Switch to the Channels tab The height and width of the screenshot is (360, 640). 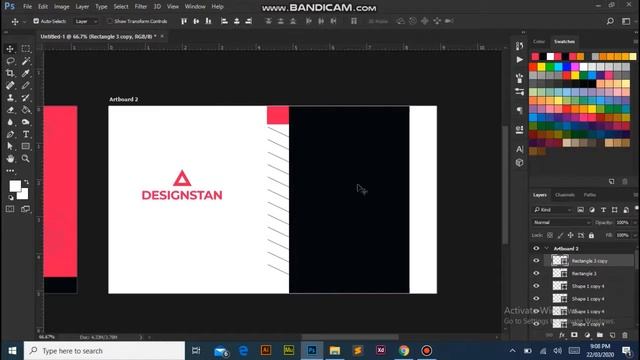pos(565,195)
